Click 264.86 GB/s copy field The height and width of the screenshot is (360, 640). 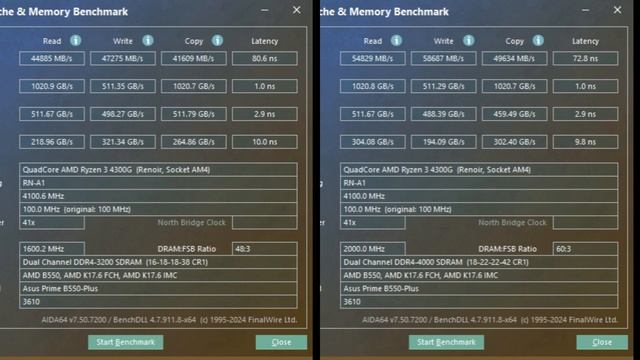pyautogui.click(x=193, y=142)
